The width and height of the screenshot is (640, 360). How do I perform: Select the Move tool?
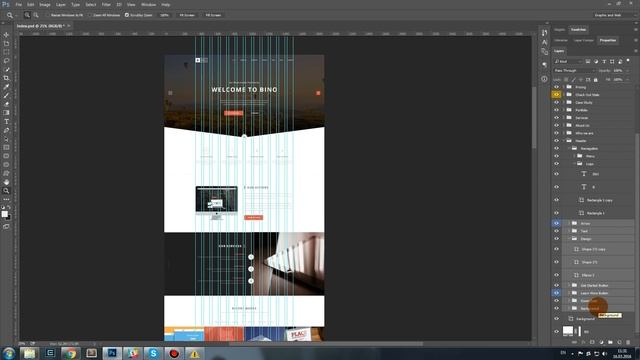(x=6, y=35)
